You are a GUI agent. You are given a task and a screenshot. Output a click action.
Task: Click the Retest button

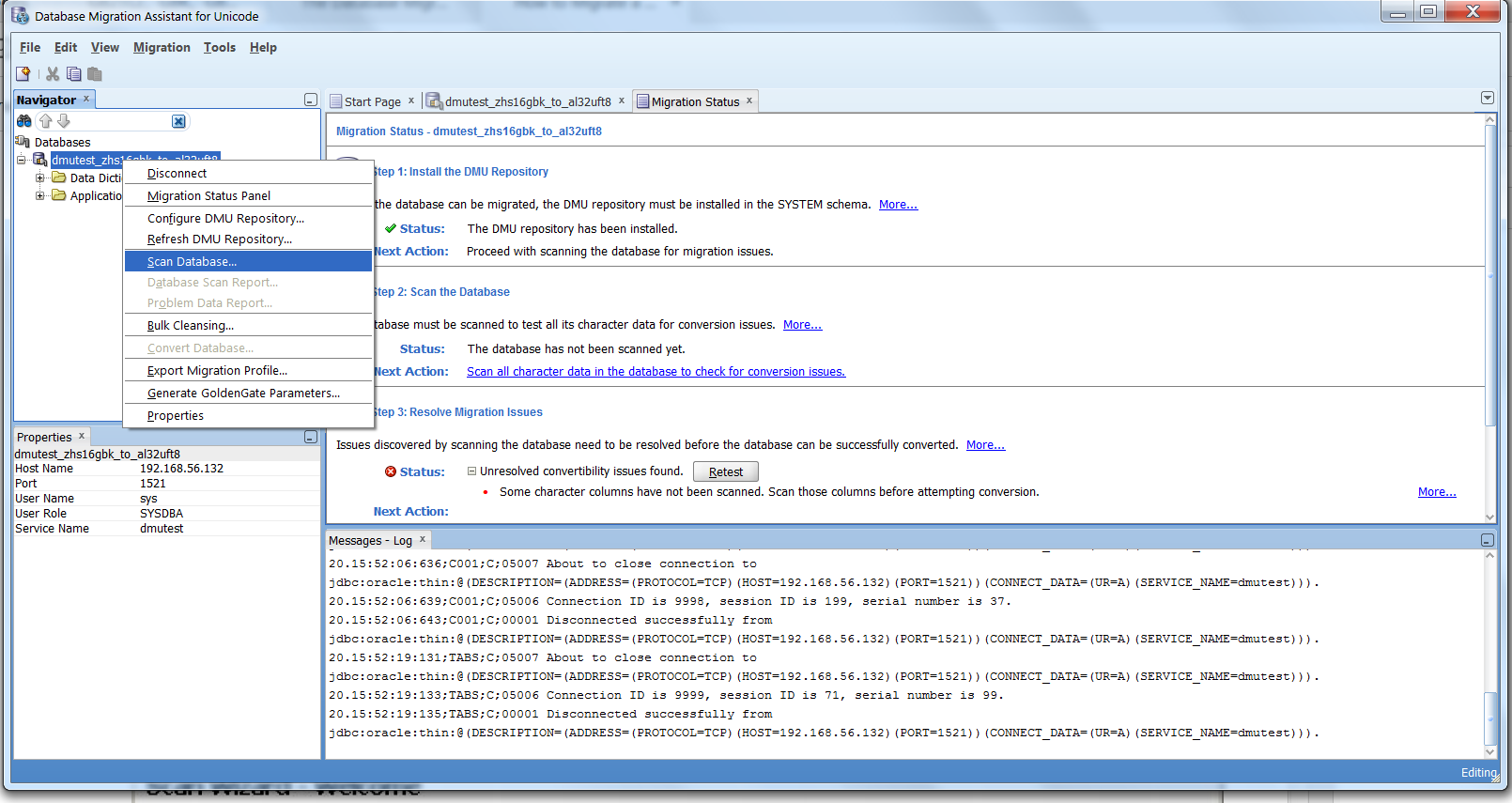[x=726, y=471]
